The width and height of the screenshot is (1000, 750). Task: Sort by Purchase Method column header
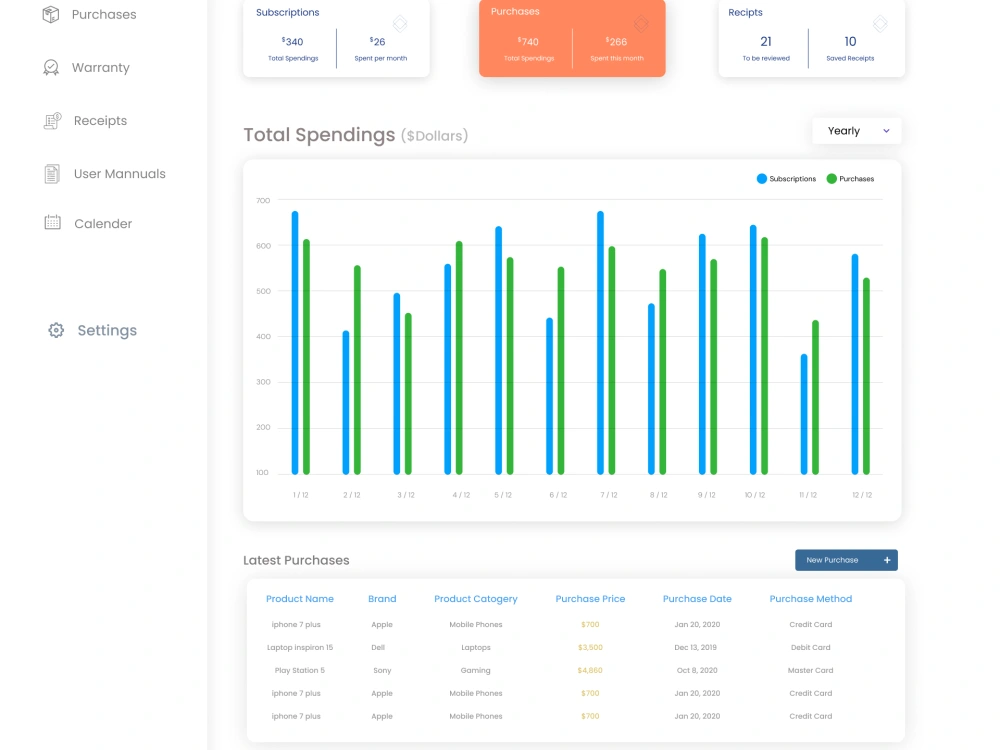(x=811, y=599)
